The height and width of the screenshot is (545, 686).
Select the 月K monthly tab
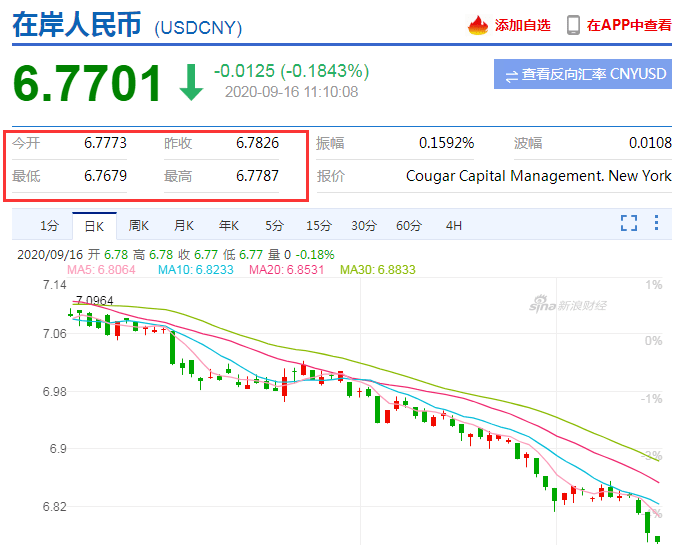pyautogui.click(x=184, y=226)
